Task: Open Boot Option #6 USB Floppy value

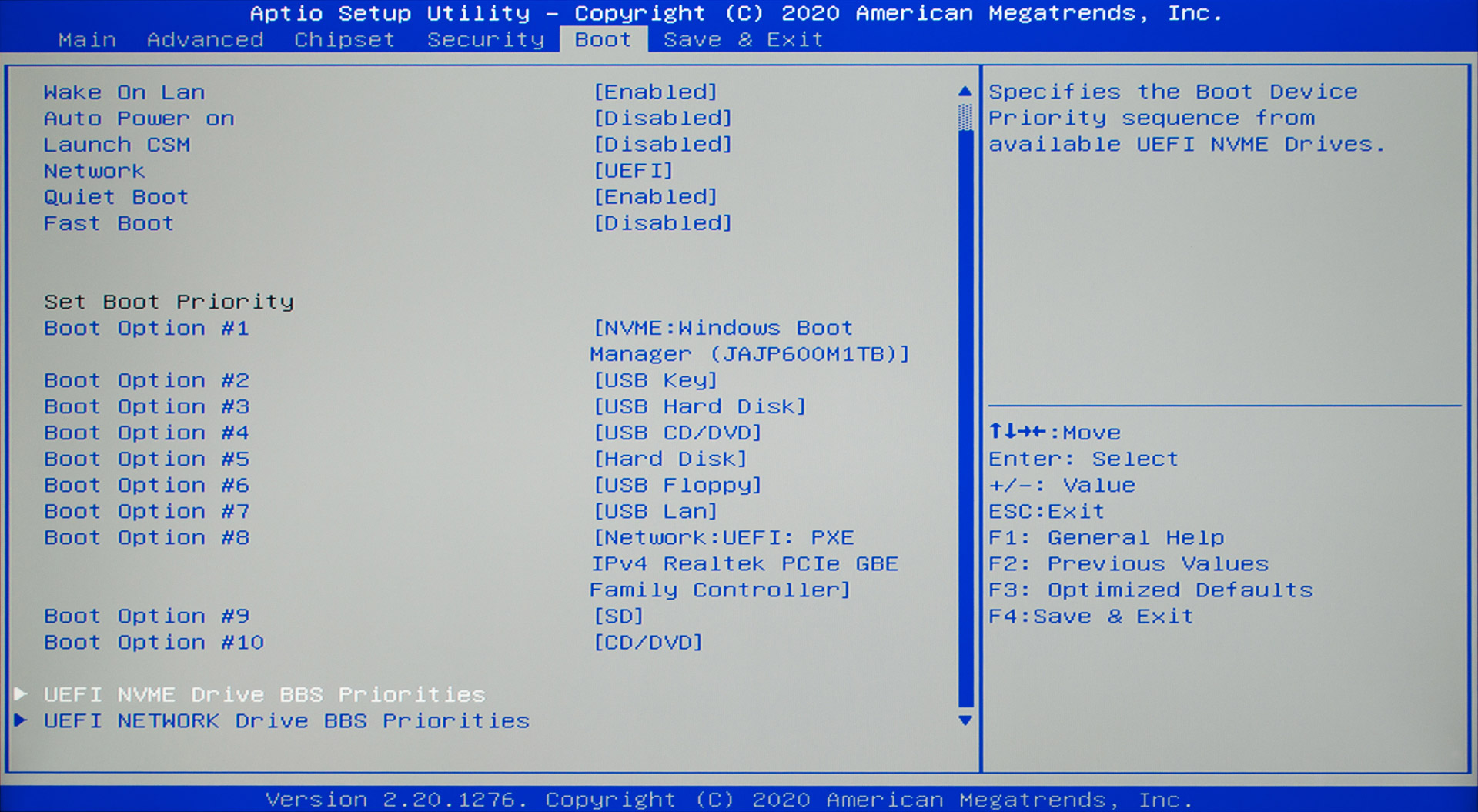Action: [677, 485]
